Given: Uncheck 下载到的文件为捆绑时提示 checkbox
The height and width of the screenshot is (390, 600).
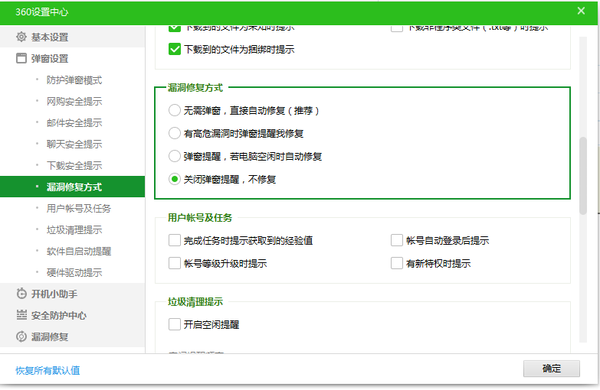Looking at the screenshot, I should pos(174,49).
